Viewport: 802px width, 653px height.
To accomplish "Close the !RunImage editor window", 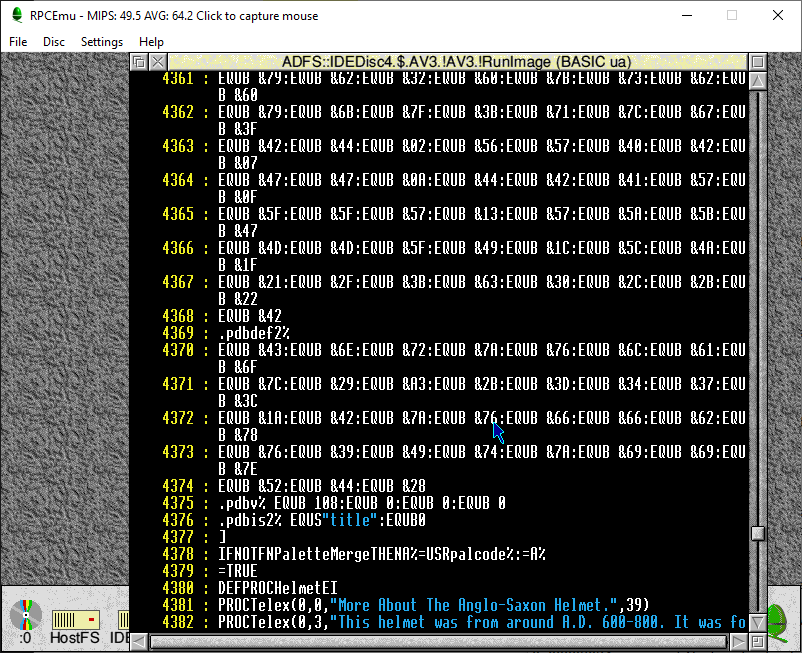I will point(158,62).
